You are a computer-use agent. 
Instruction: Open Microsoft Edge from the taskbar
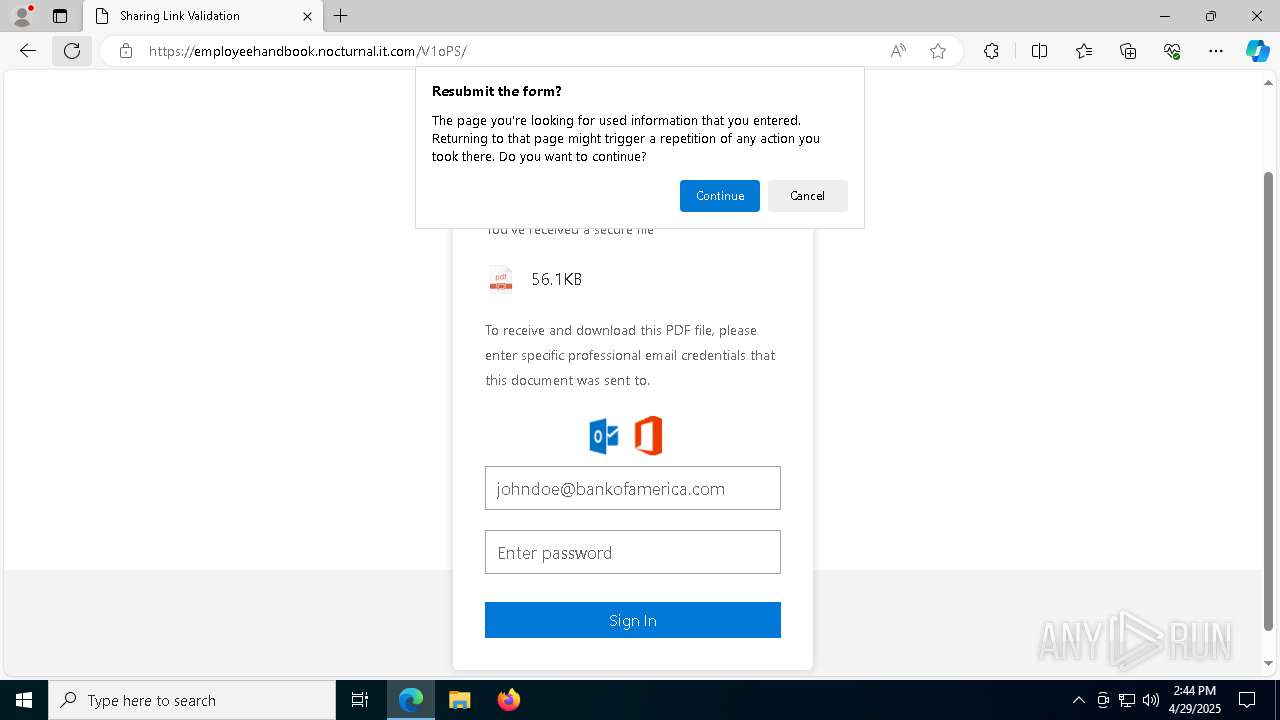411,700
